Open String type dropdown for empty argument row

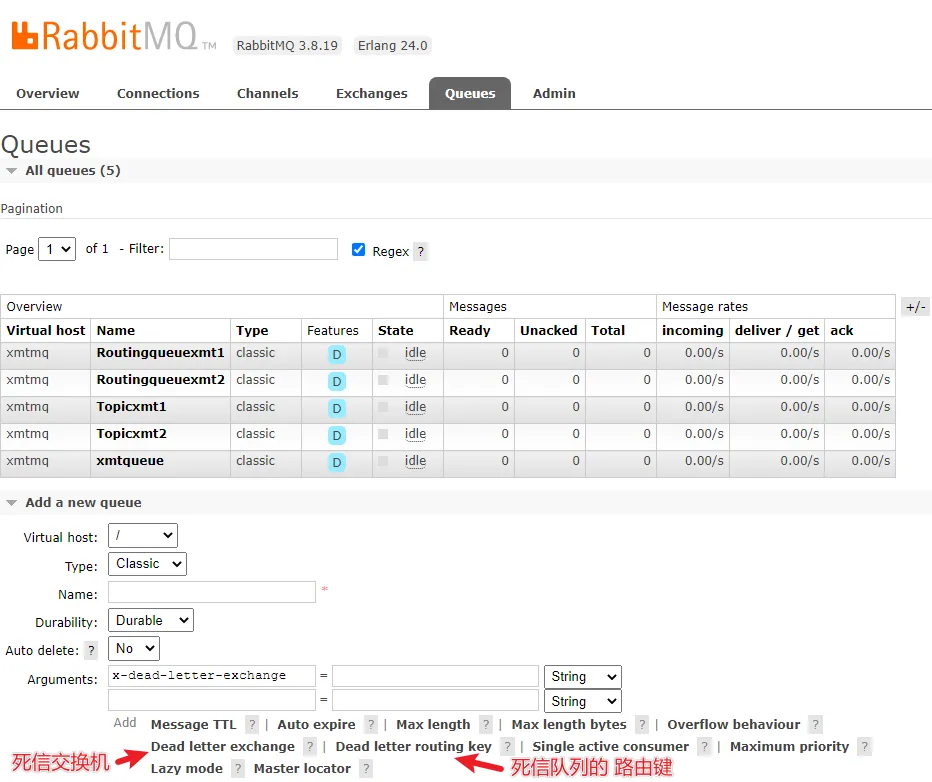point(583,701)
